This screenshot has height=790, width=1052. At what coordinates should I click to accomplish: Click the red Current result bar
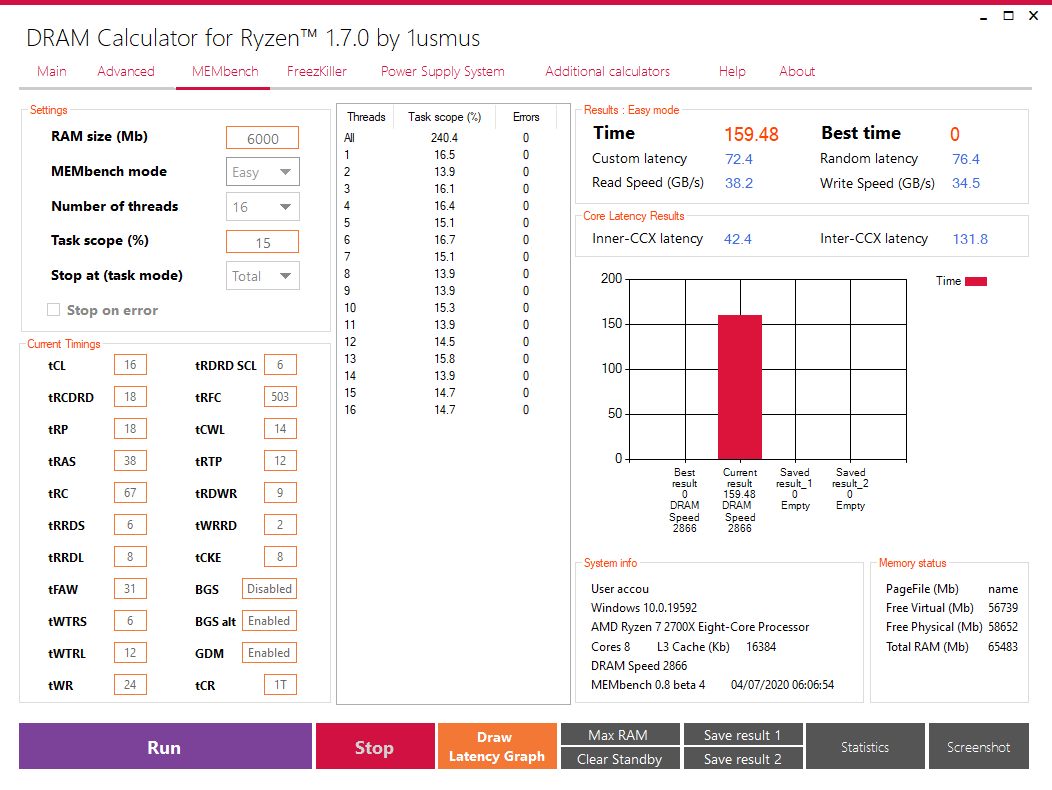pyautogui.click(x=740, y=387)
